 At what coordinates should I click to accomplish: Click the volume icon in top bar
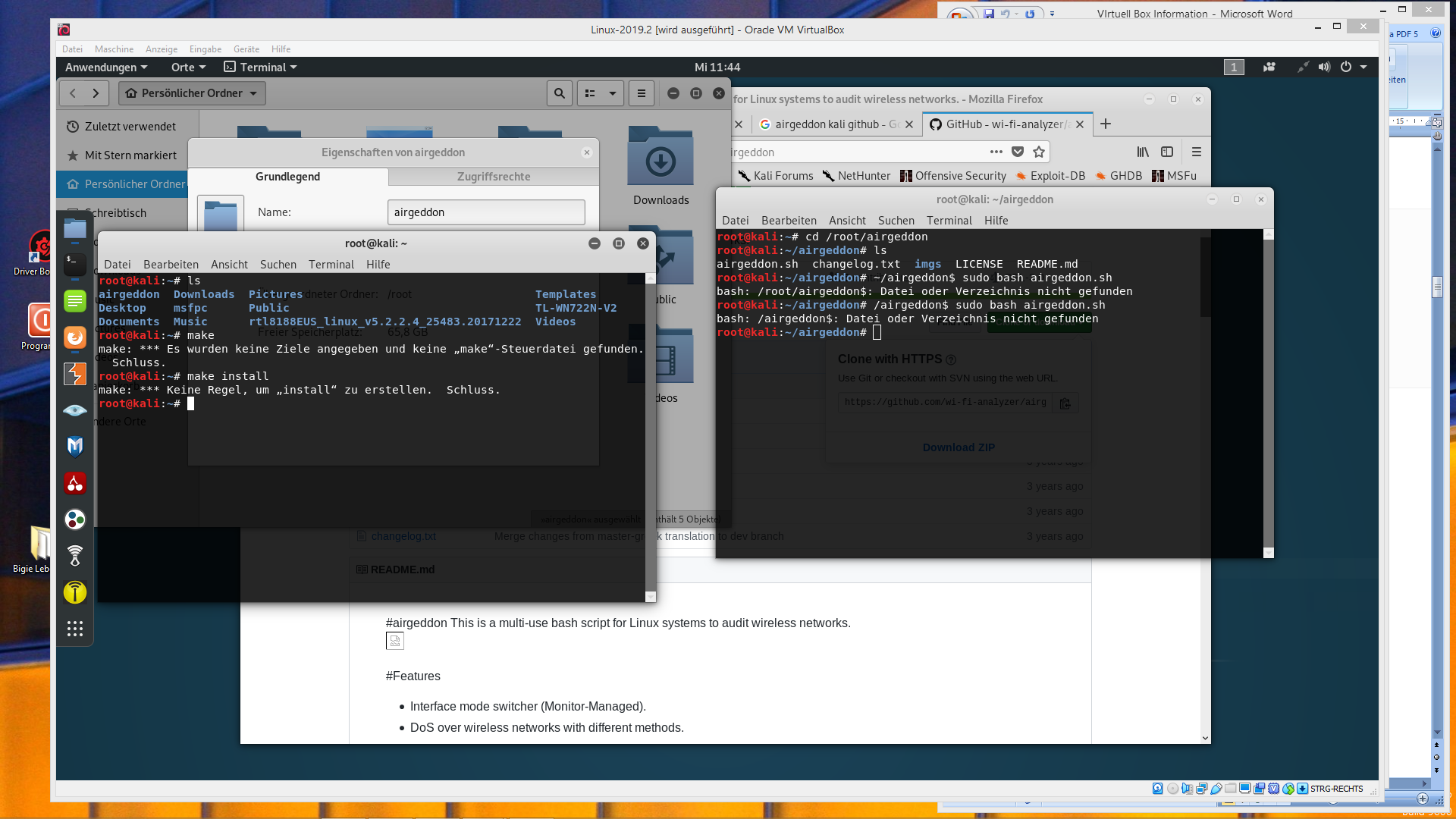coord(1324,67)
